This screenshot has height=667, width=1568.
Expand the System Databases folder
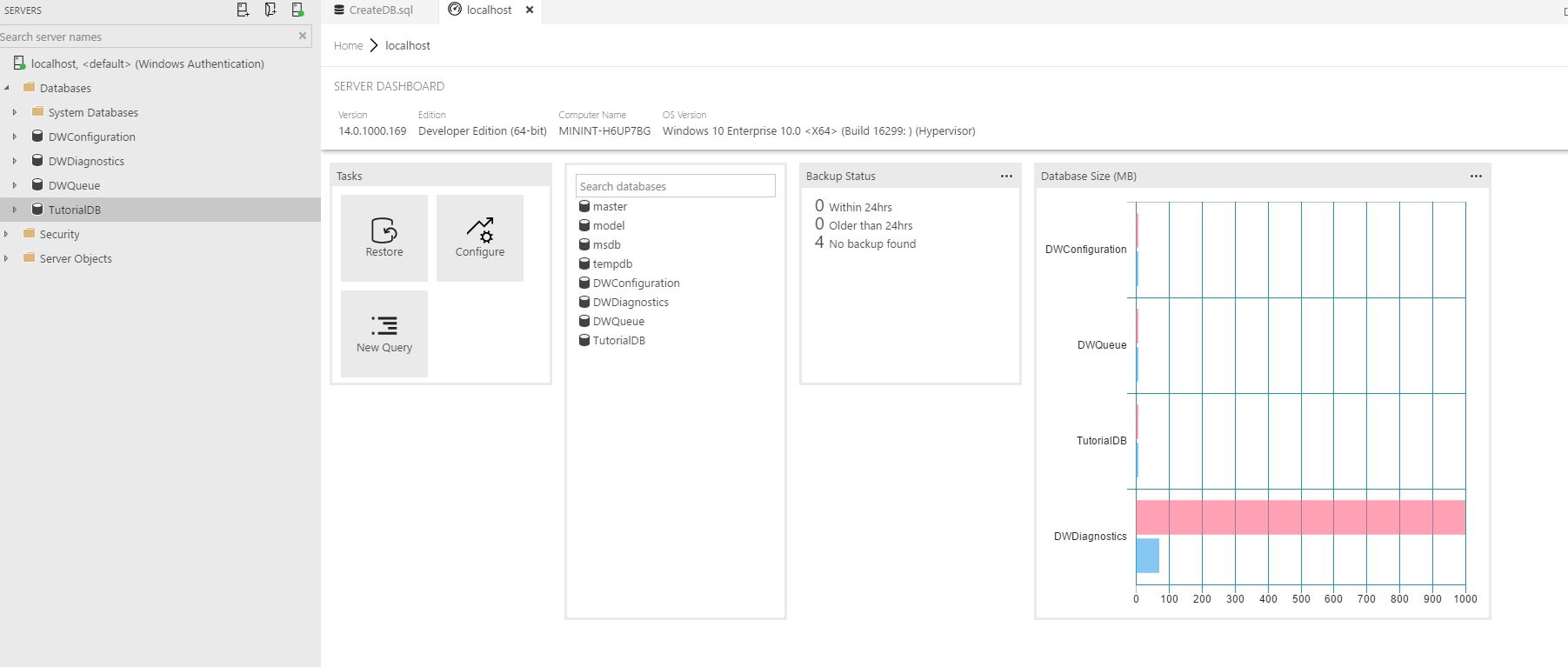pyautogui.click(x=15, y=112)
